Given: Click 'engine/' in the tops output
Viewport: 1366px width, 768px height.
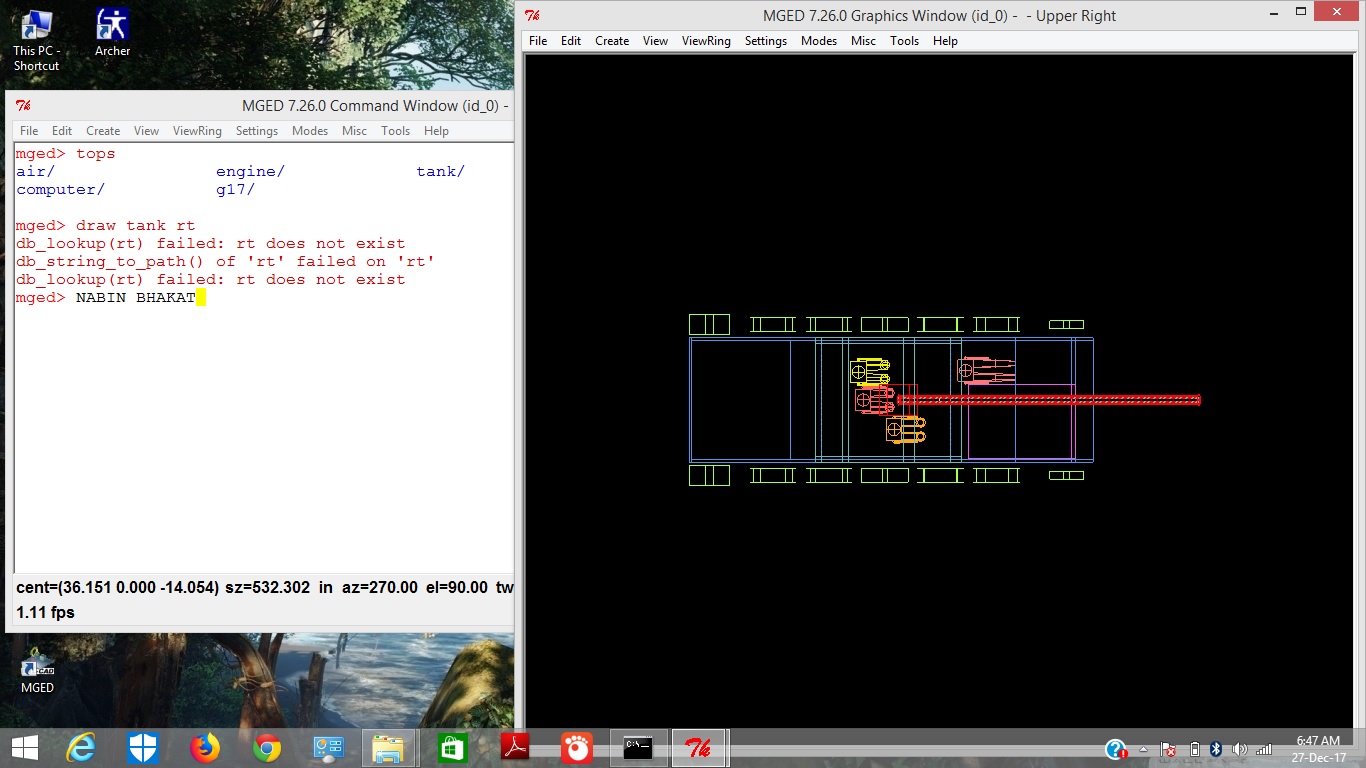Looking at the screenshot, I should [251, 172].
